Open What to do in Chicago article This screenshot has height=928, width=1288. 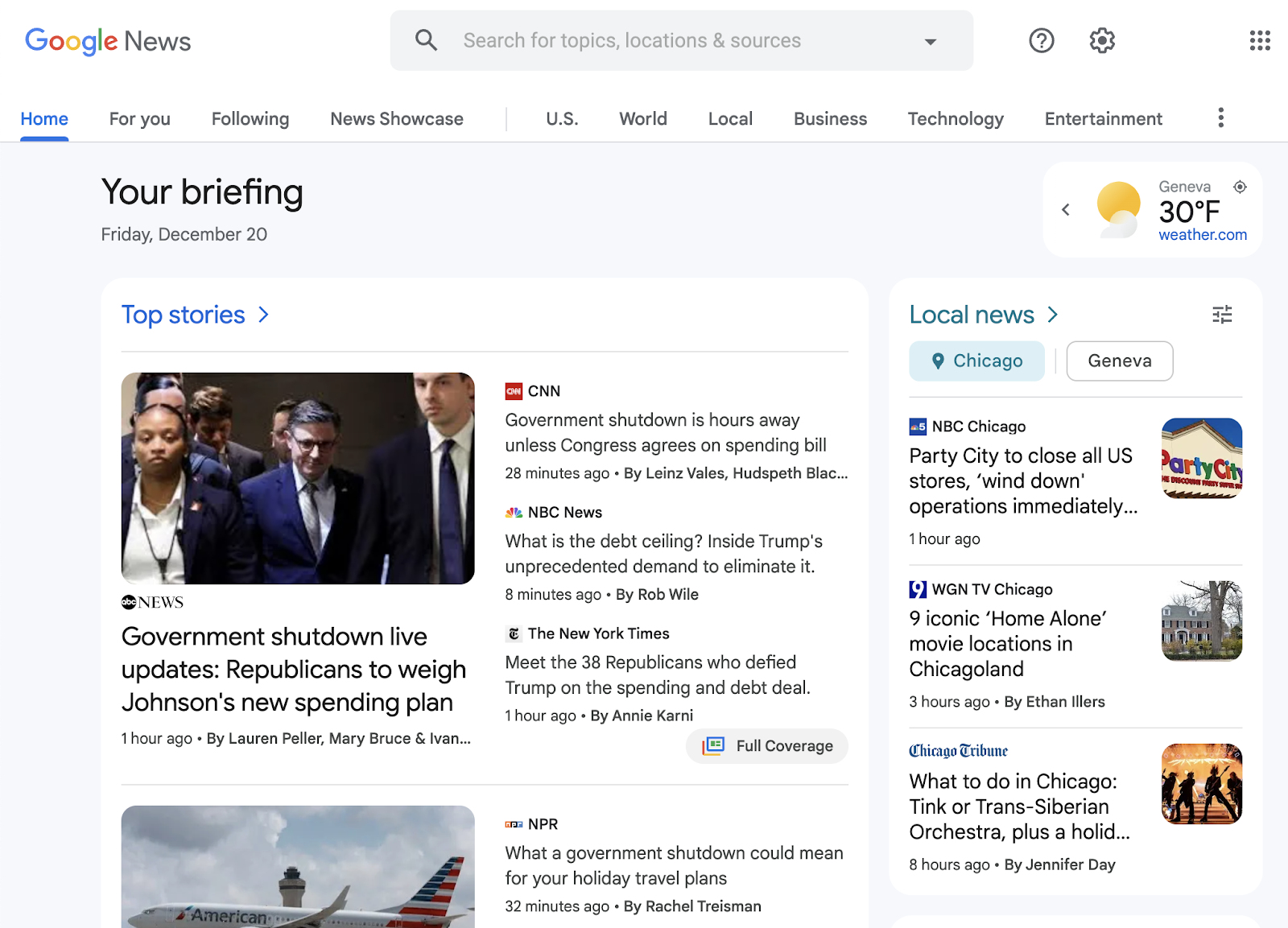(x=1019, y=806)
